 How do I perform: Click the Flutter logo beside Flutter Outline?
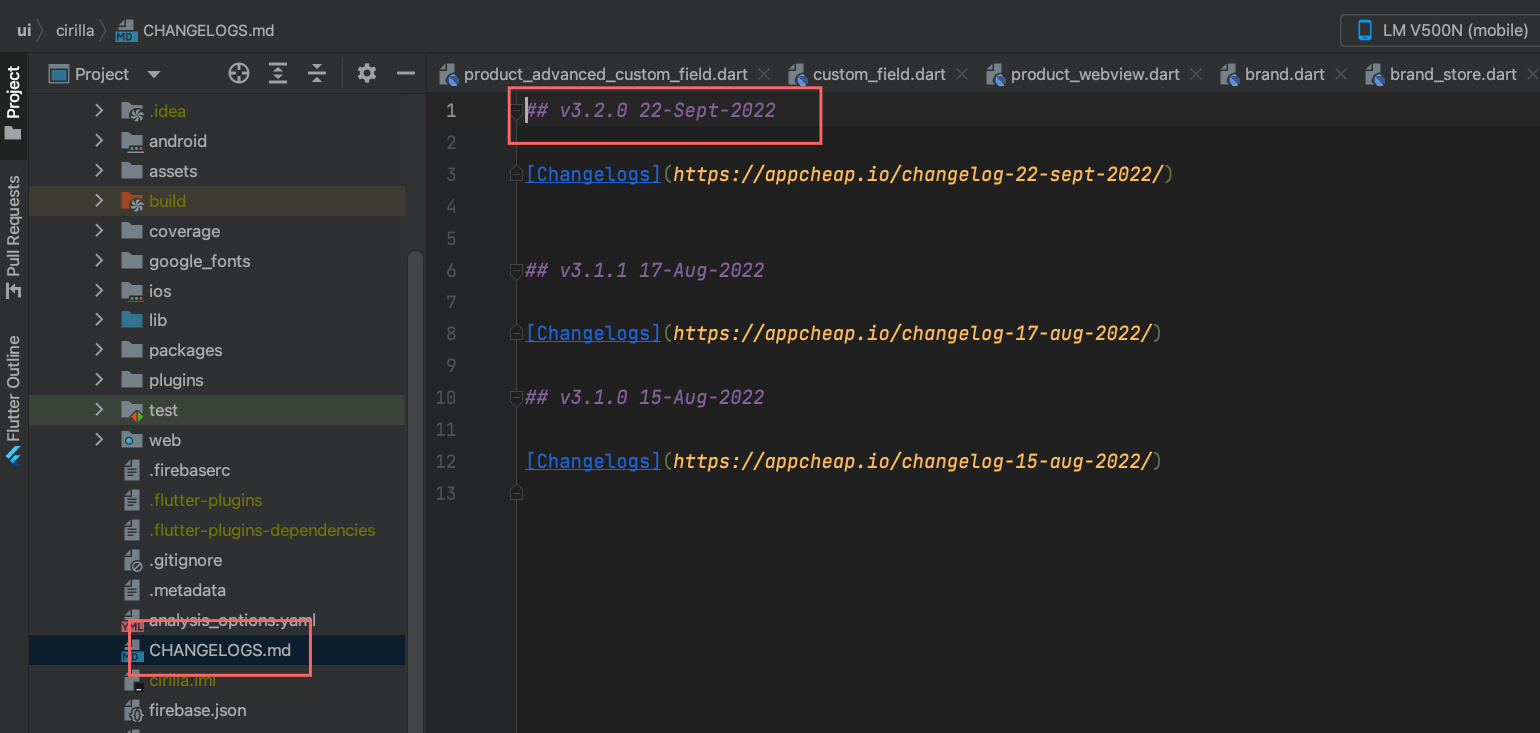(x=13, y=456)
